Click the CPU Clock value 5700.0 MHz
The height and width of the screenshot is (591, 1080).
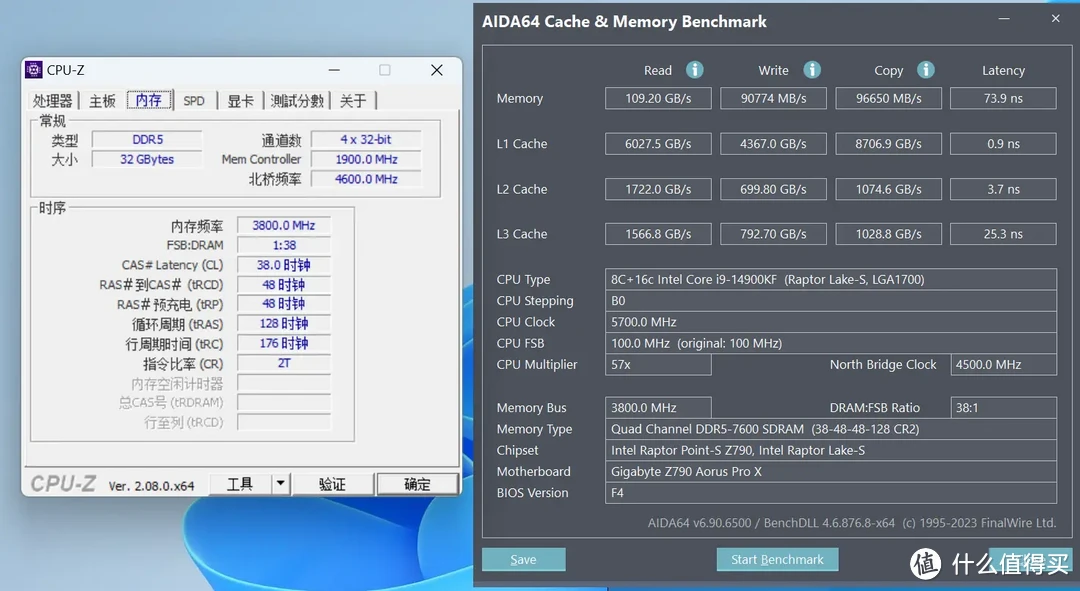point(831,322)
